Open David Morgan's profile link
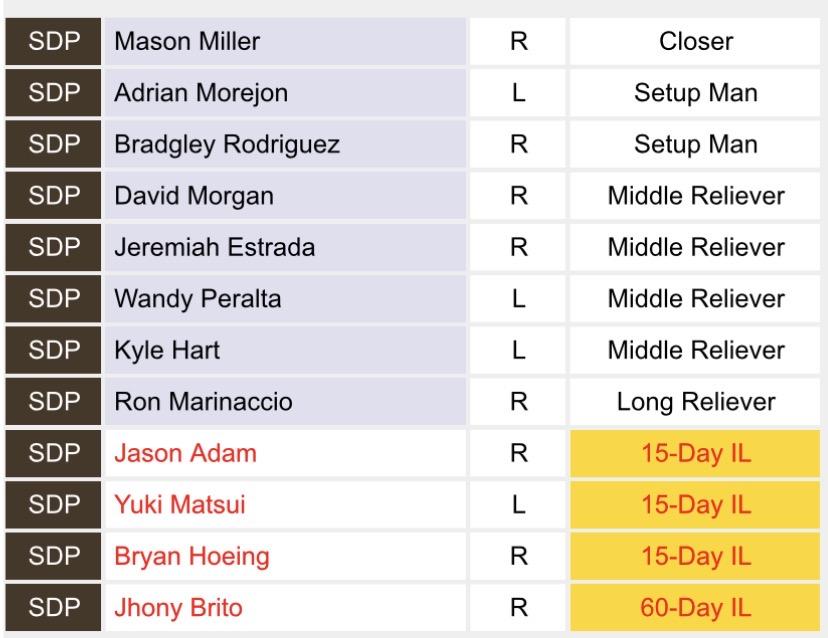 click(x=194, y=196)
